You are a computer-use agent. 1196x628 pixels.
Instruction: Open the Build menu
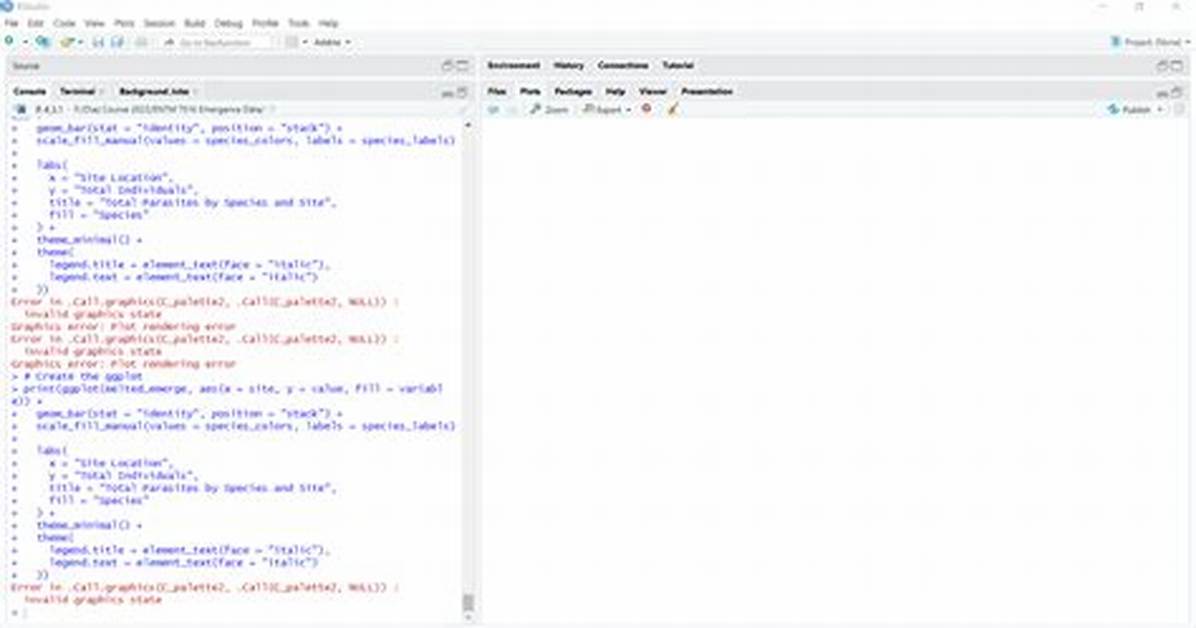click(195, 24)
